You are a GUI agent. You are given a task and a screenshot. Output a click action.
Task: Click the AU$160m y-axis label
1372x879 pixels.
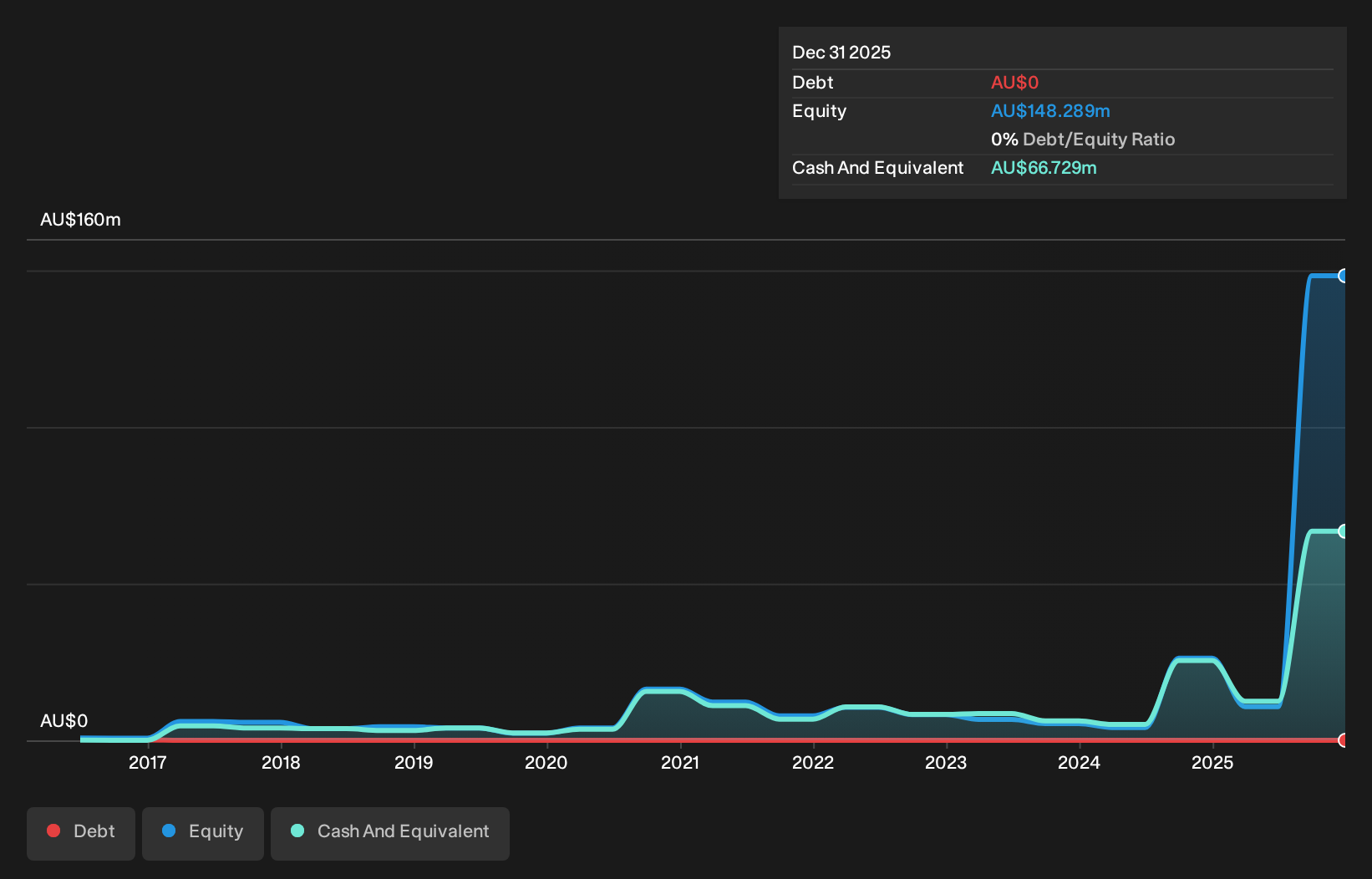(x=80, y=220)
